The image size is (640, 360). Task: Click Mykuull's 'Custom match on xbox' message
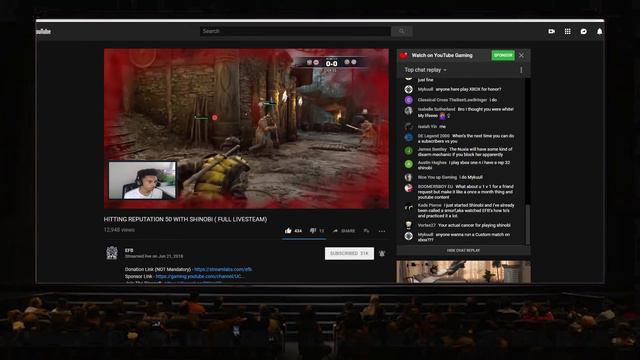coord(464,237)
